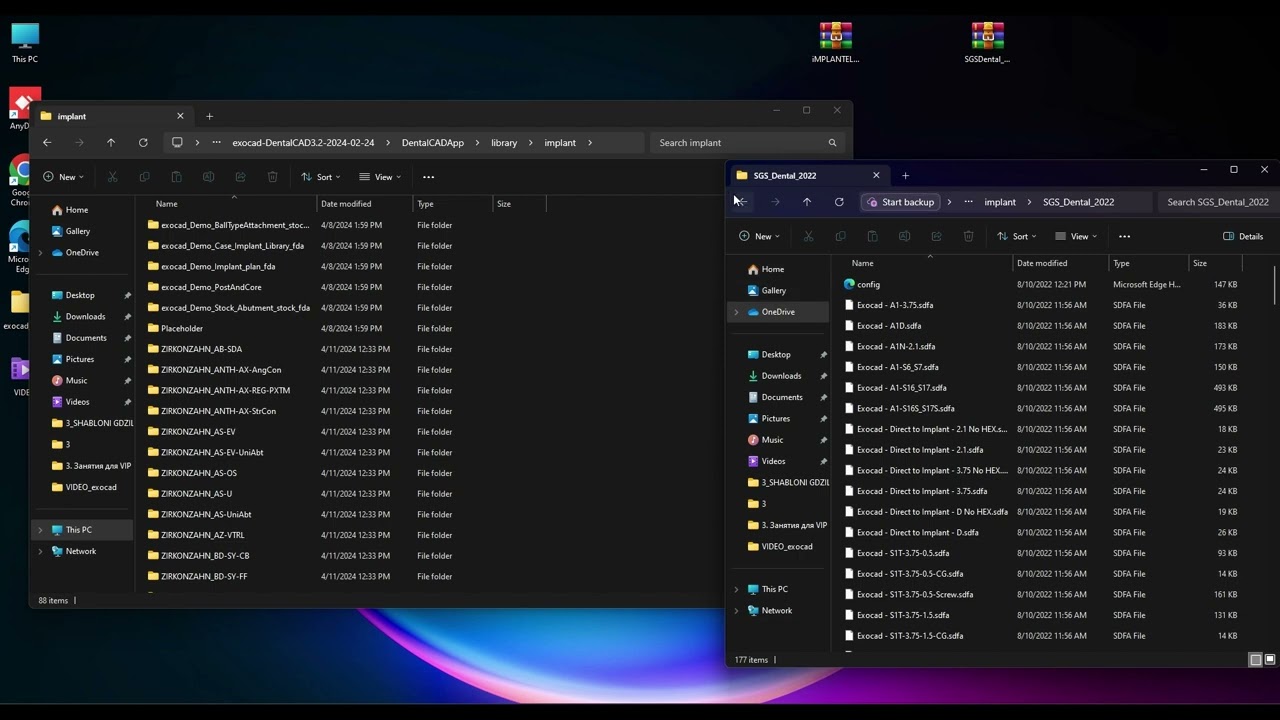Show hidden path via breadcrumb ellipsis in implant window

coord(216,143)
